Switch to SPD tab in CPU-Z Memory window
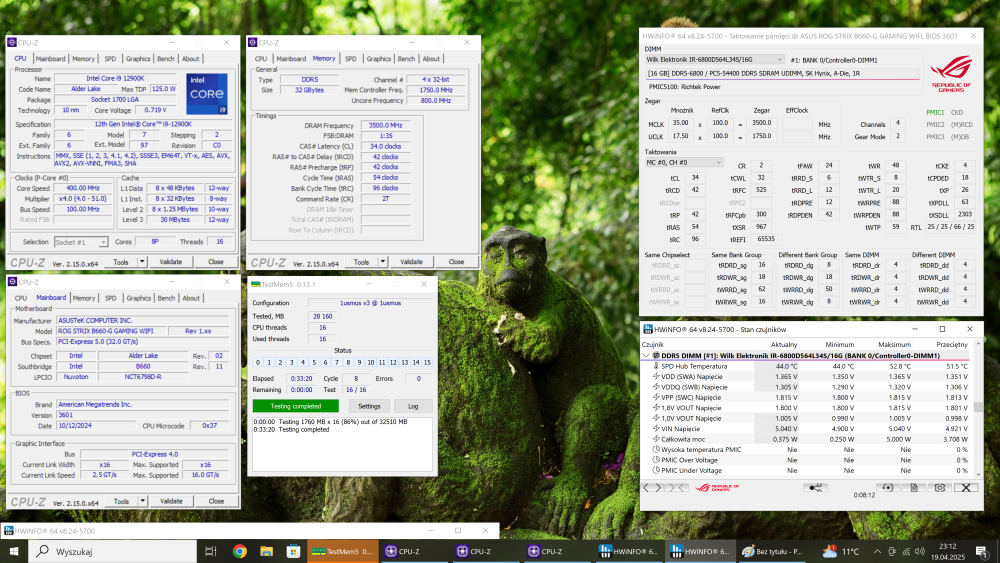This screenshot has width=1000, height=563. coord(350,59)
